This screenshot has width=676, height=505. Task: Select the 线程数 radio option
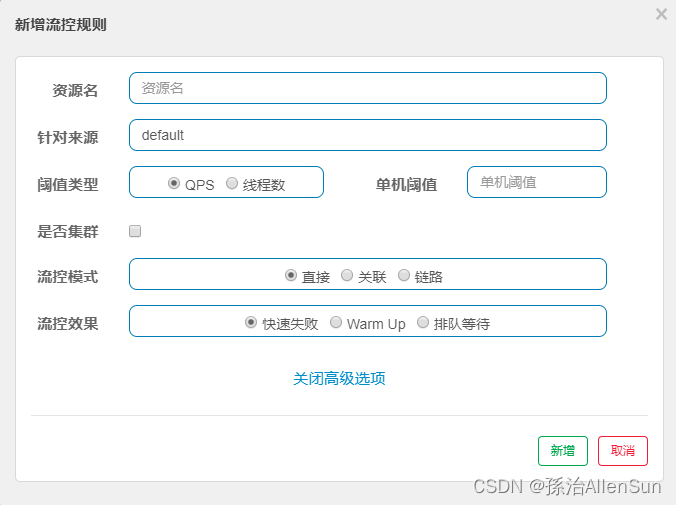point(232,183)
